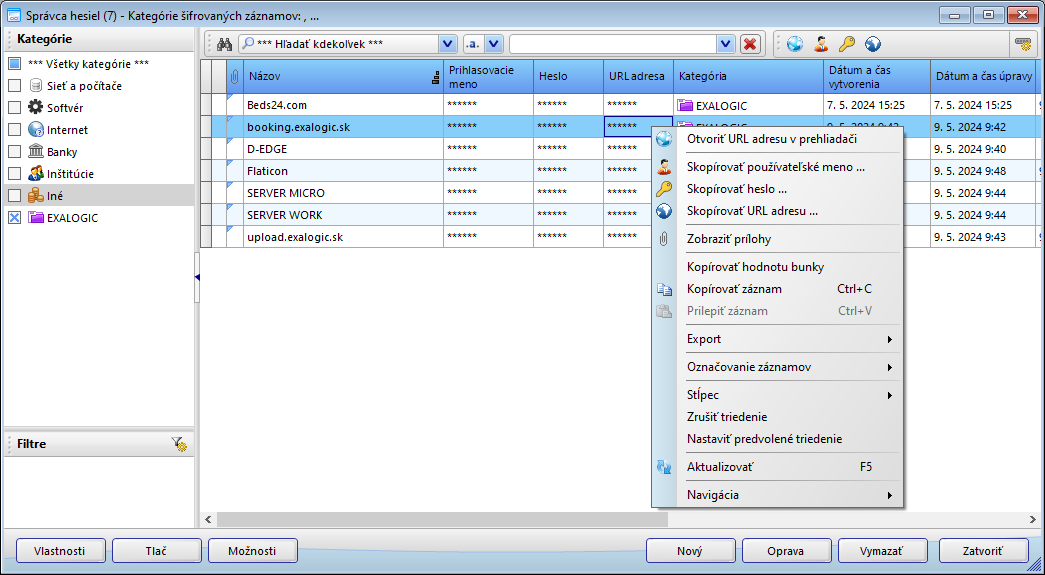Open the .a. match mode dropdown

point(493,45)
